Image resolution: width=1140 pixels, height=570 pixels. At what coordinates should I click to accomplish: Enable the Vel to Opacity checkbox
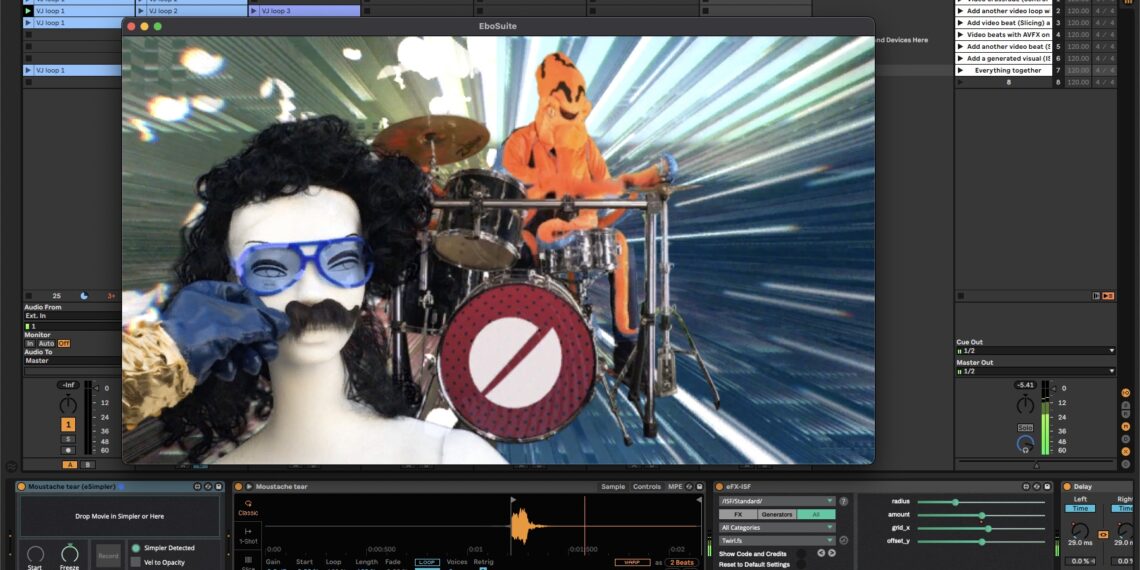(x=136, y=562)
